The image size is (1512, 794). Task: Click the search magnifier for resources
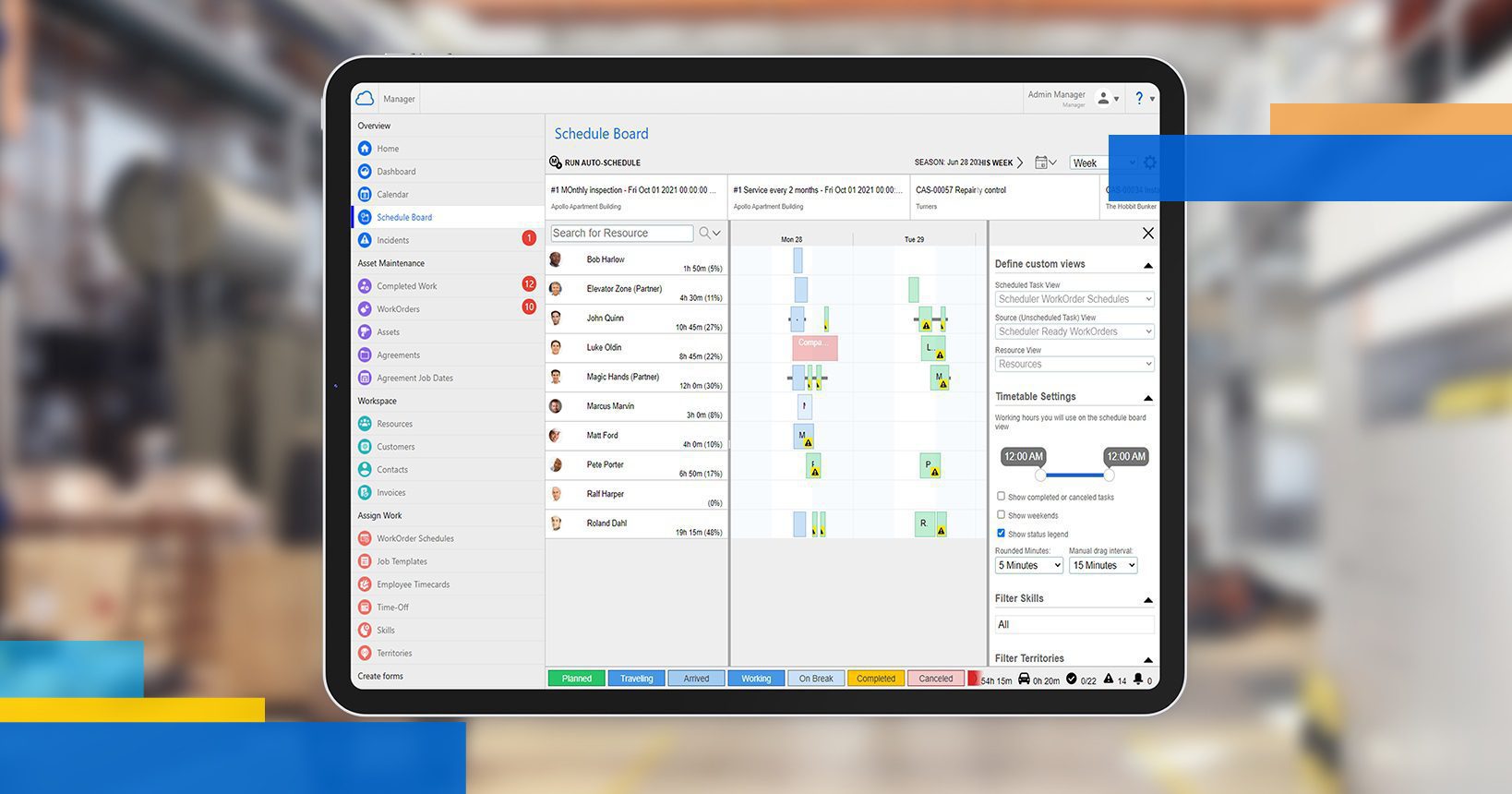(705, 234)
